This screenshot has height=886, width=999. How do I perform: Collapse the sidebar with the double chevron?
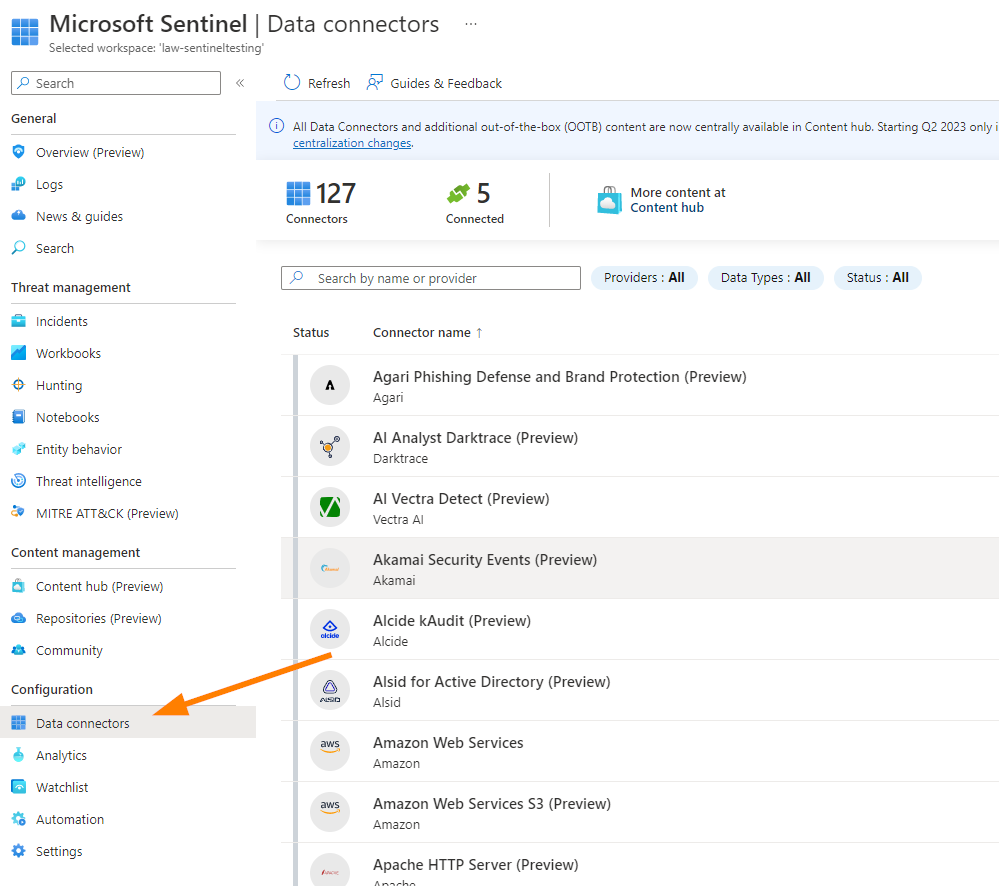point(240,83)
